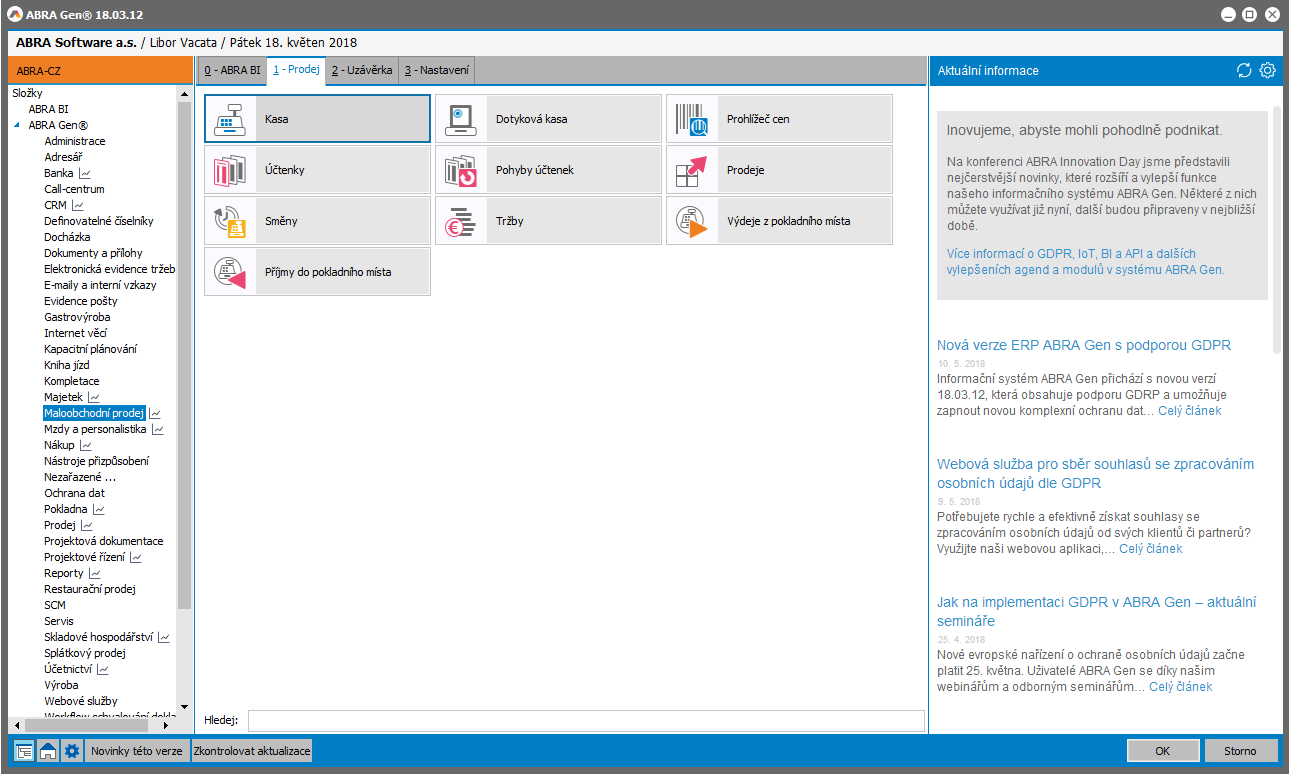Select Splátkový prodej in the tree

coord(85,653)
